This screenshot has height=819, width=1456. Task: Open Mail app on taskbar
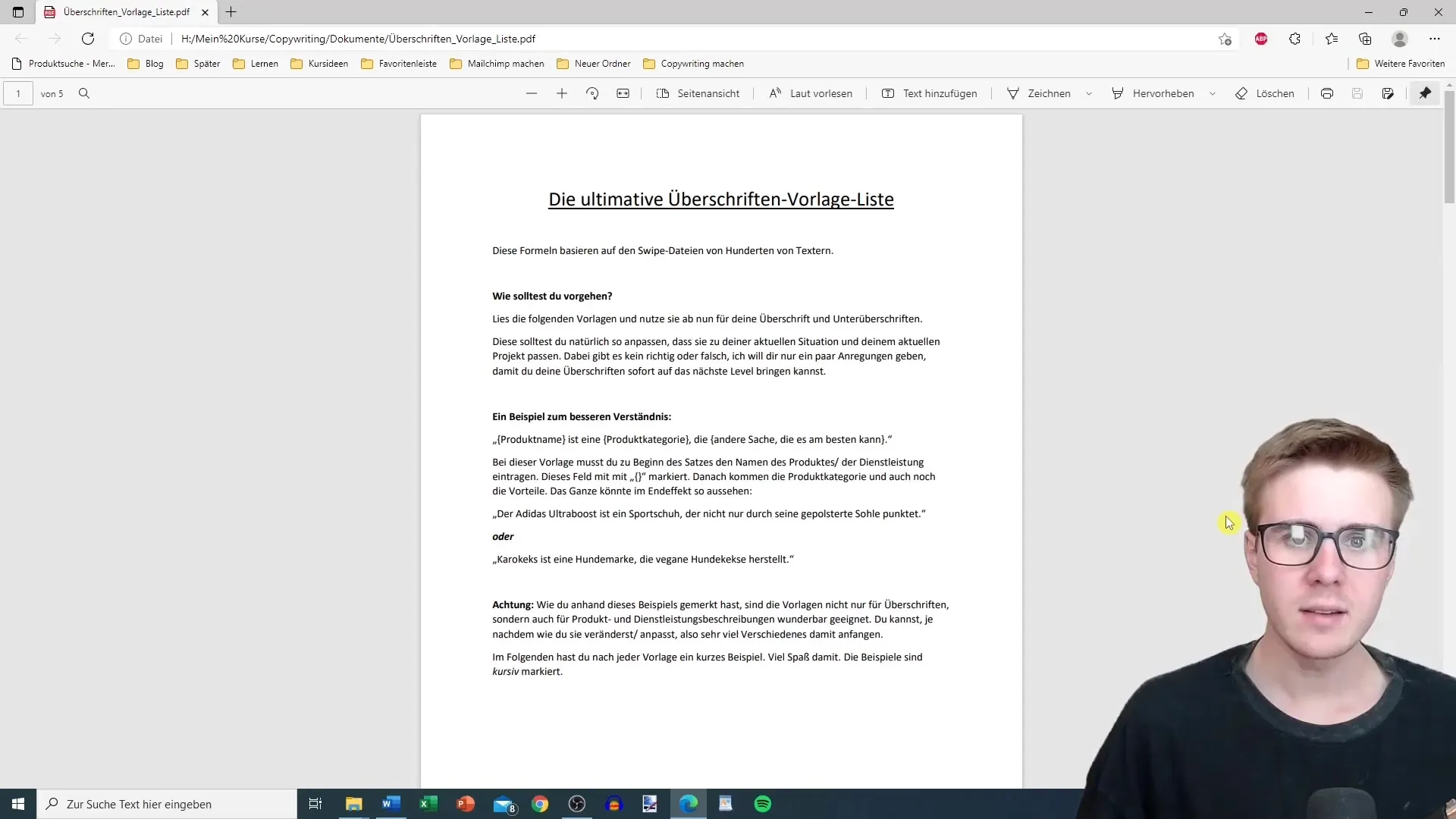point(504,804)
